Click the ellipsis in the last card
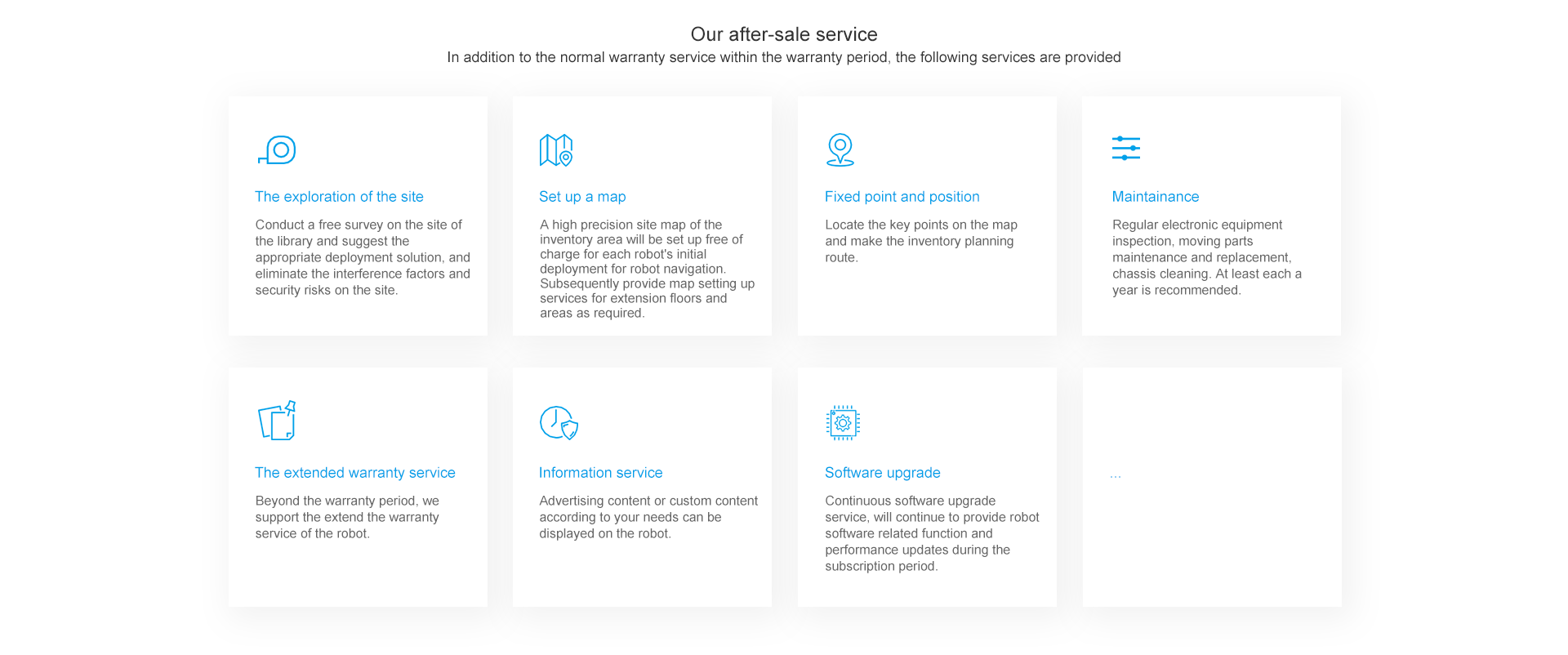The width and height of the screenshot is (1568, 655). 1116,475
